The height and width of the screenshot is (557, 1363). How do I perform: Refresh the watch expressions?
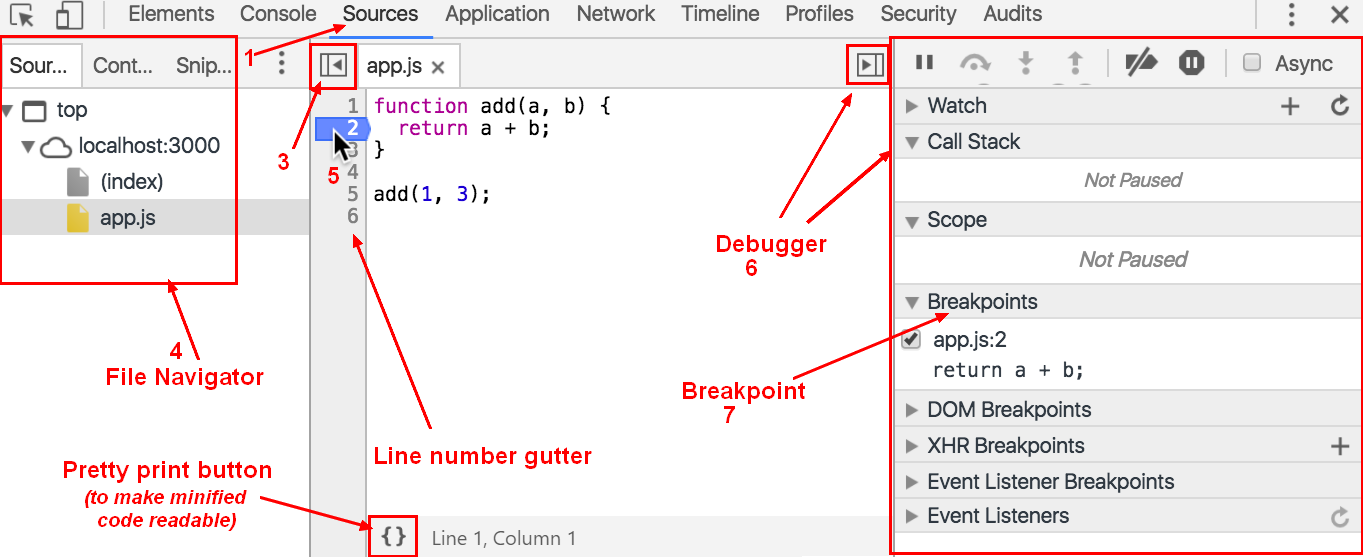coord(1340,106)
